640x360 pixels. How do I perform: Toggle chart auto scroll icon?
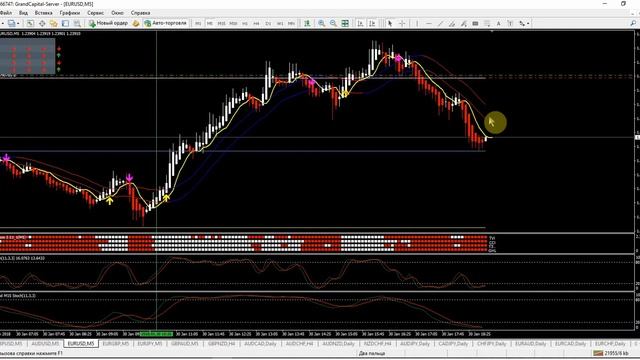coord(360,23)
